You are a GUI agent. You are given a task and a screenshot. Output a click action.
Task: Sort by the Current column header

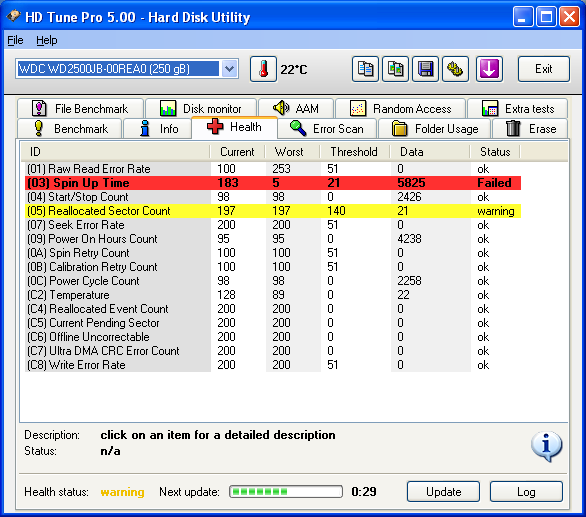[x=237, y=152]
